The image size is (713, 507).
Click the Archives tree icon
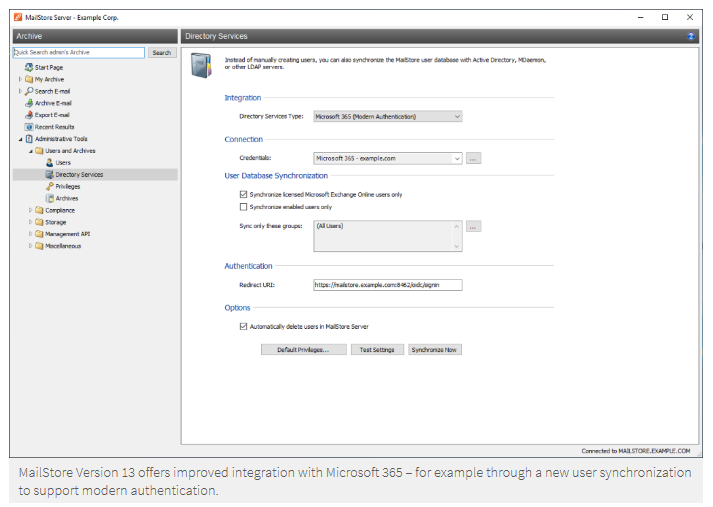point(50,198)
